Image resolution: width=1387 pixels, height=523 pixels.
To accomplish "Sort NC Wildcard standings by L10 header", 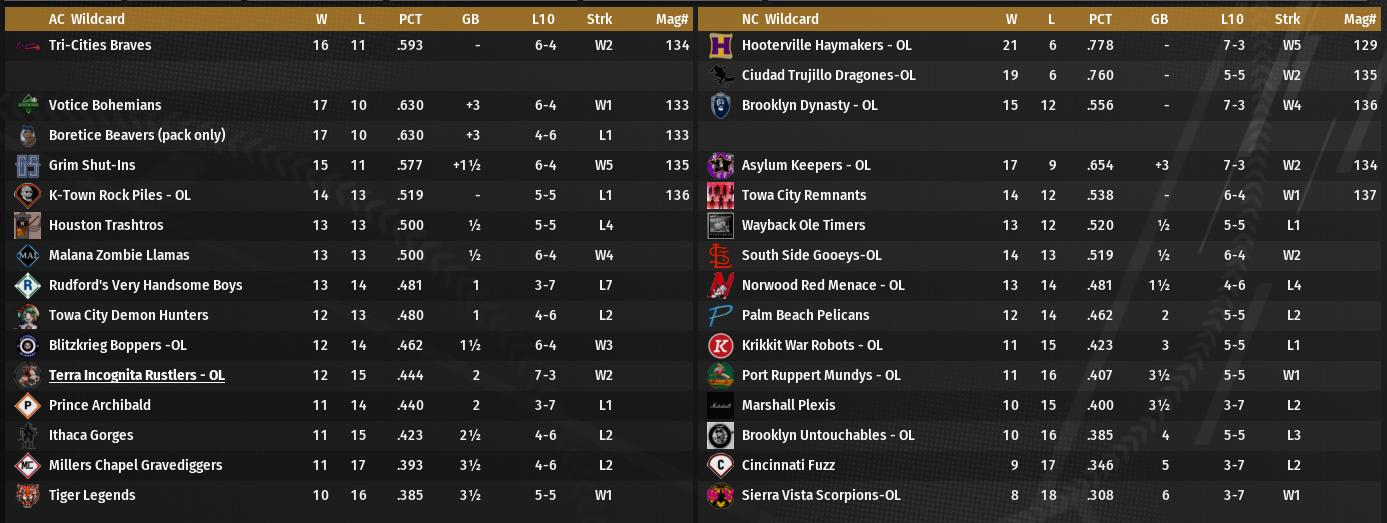I will tap(1232, 19).
